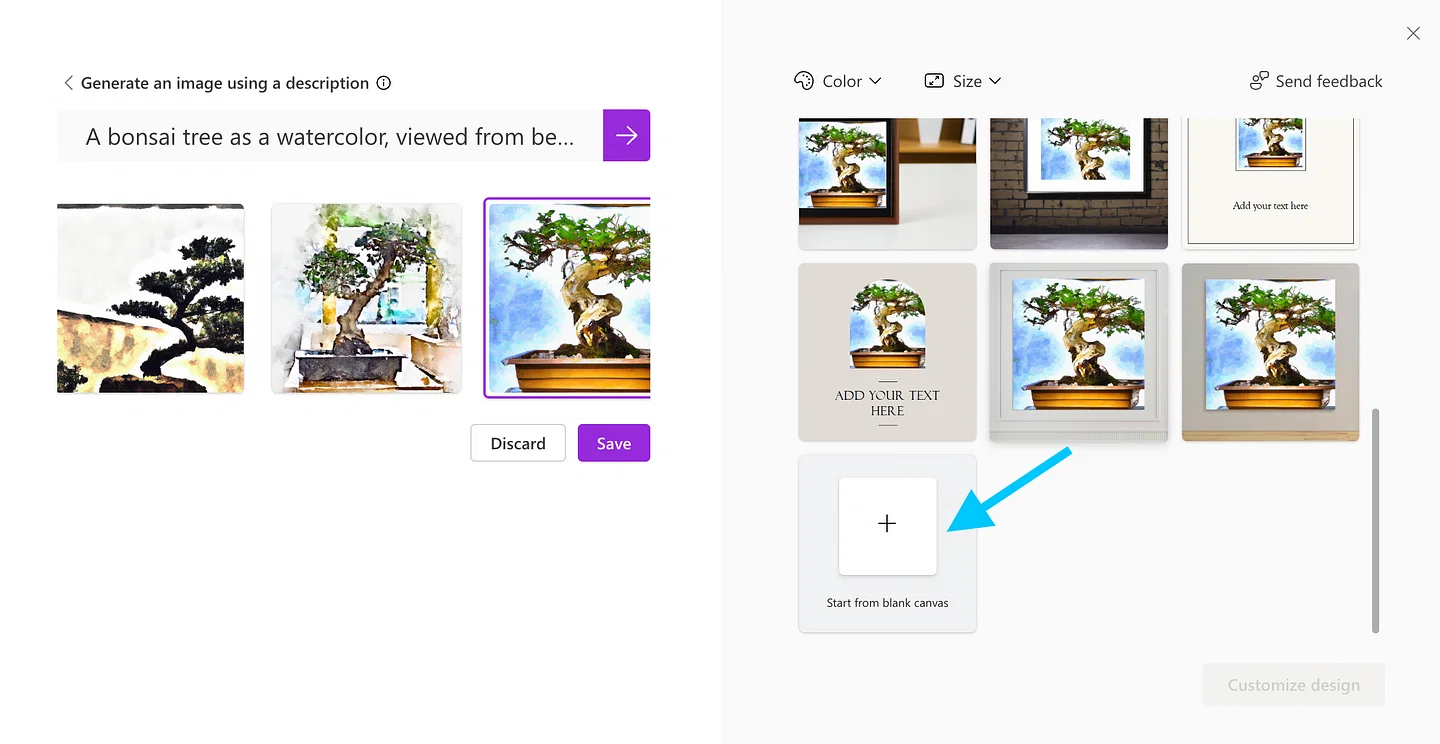Click the Send feedback person icon

[x=1259, y=81]
